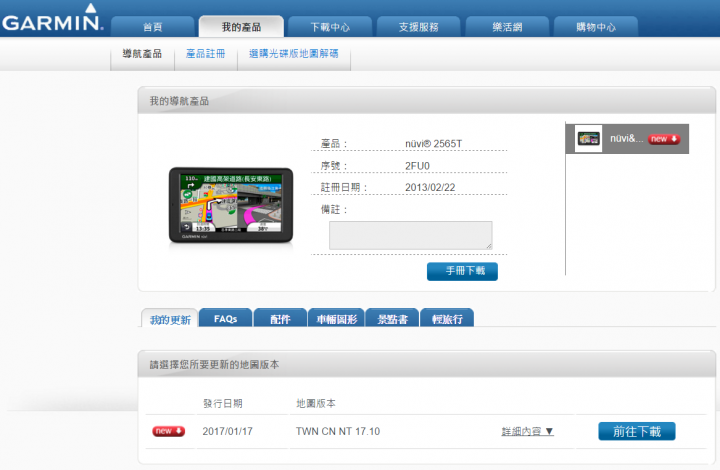Click the 地圖版本 column header

[x=316, y=403]
